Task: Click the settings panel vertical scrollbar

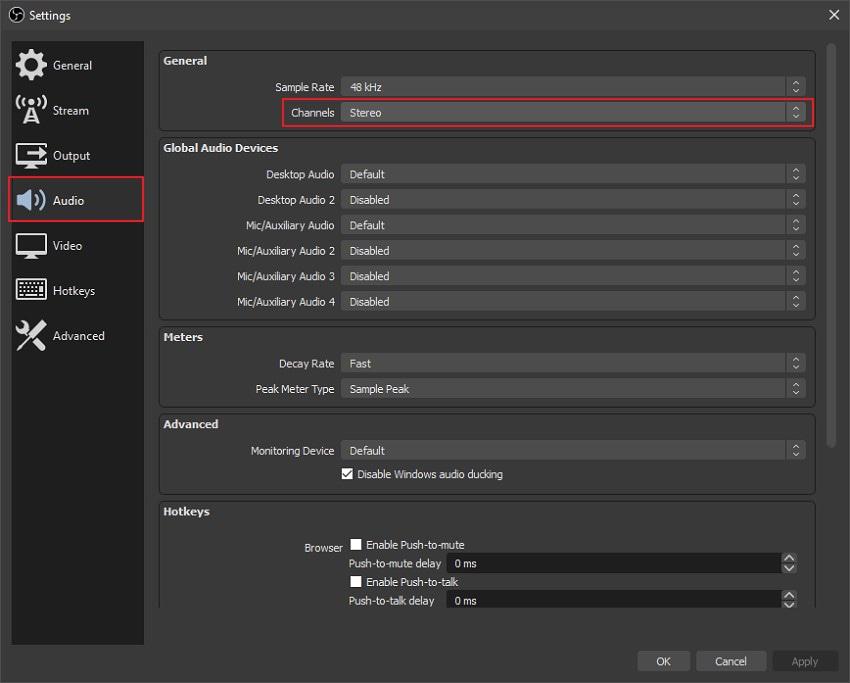Action: (x=831, y=245)
